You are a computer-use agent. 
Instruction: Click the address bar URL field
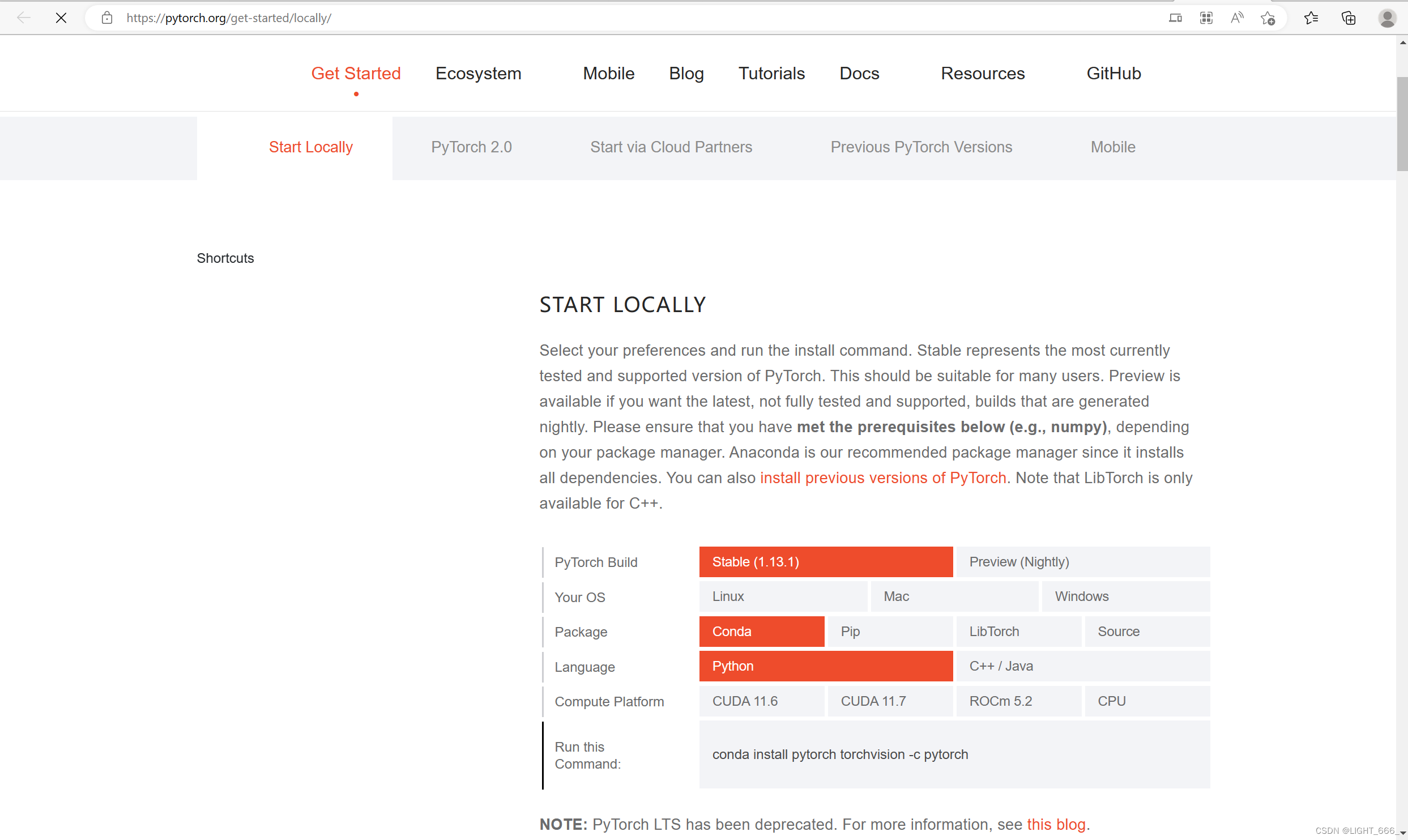[x=566, y=18]
